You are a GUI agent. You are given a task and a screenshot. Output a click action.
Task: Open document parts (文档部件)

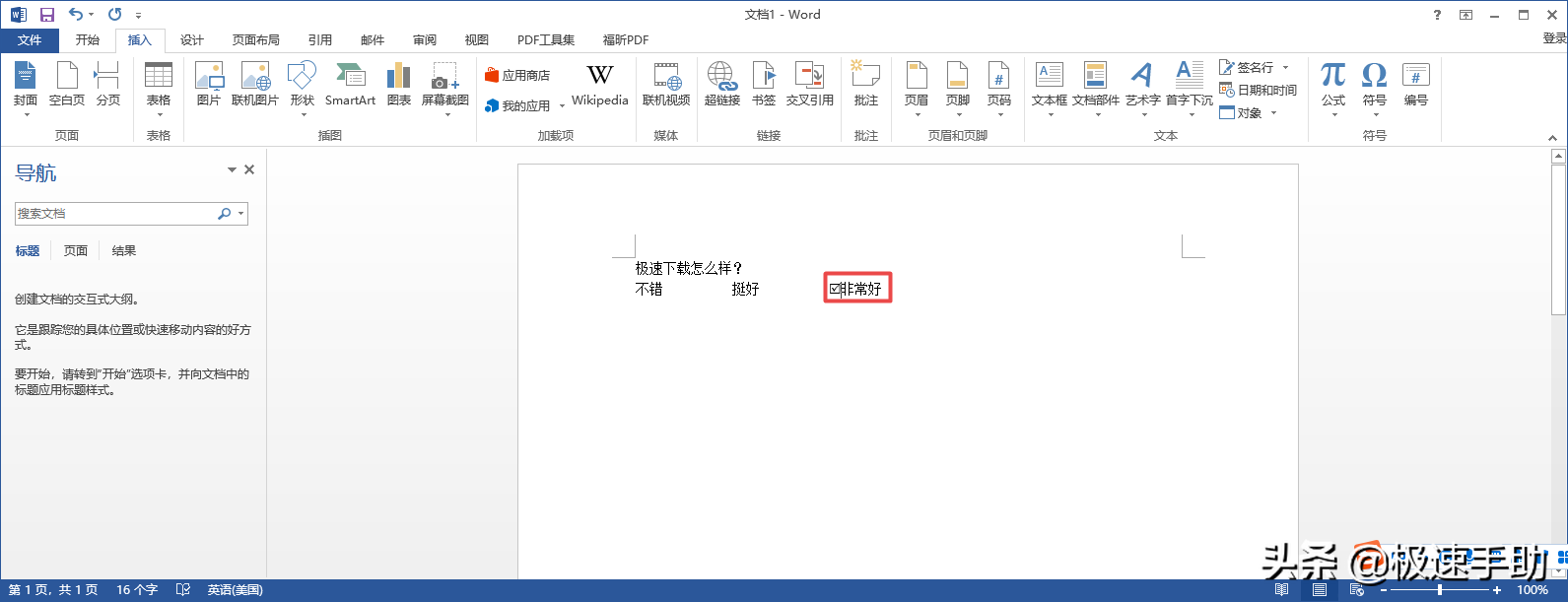(1096, 88)
